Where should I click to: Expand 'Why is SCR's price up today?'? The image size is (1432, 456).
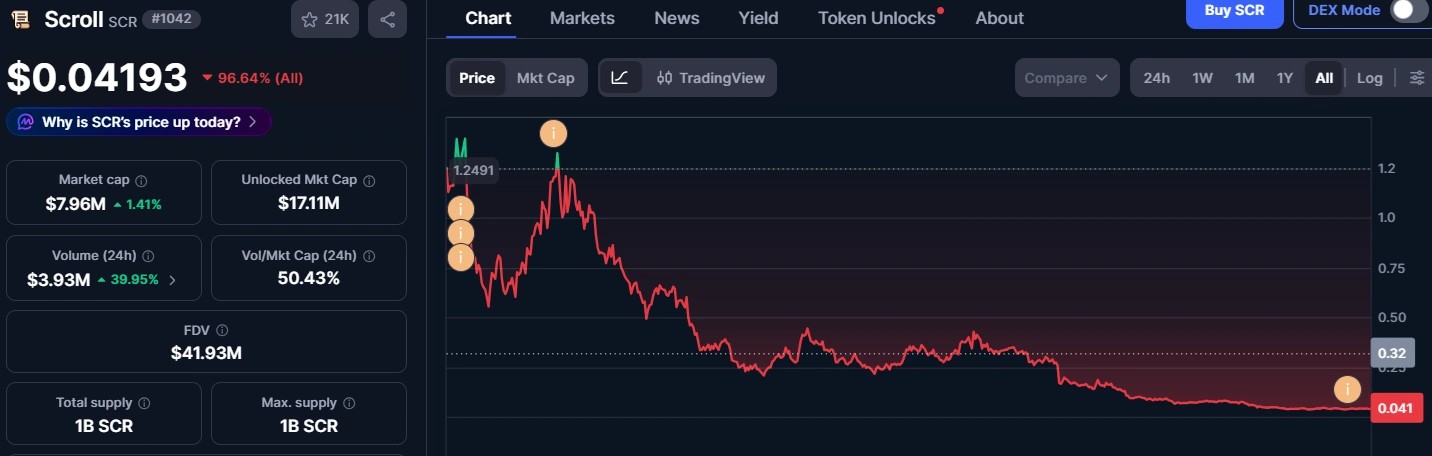[139, 122]
